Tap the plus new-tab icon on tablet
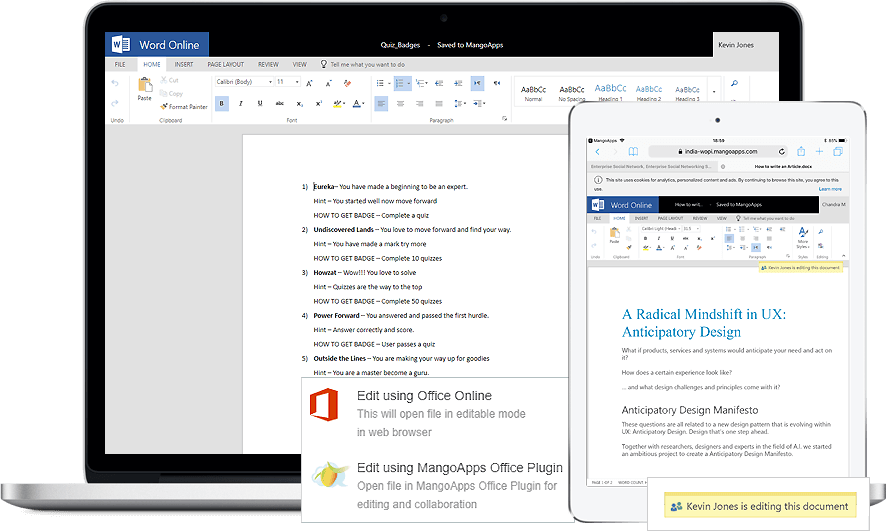 [x=819, y=151]
